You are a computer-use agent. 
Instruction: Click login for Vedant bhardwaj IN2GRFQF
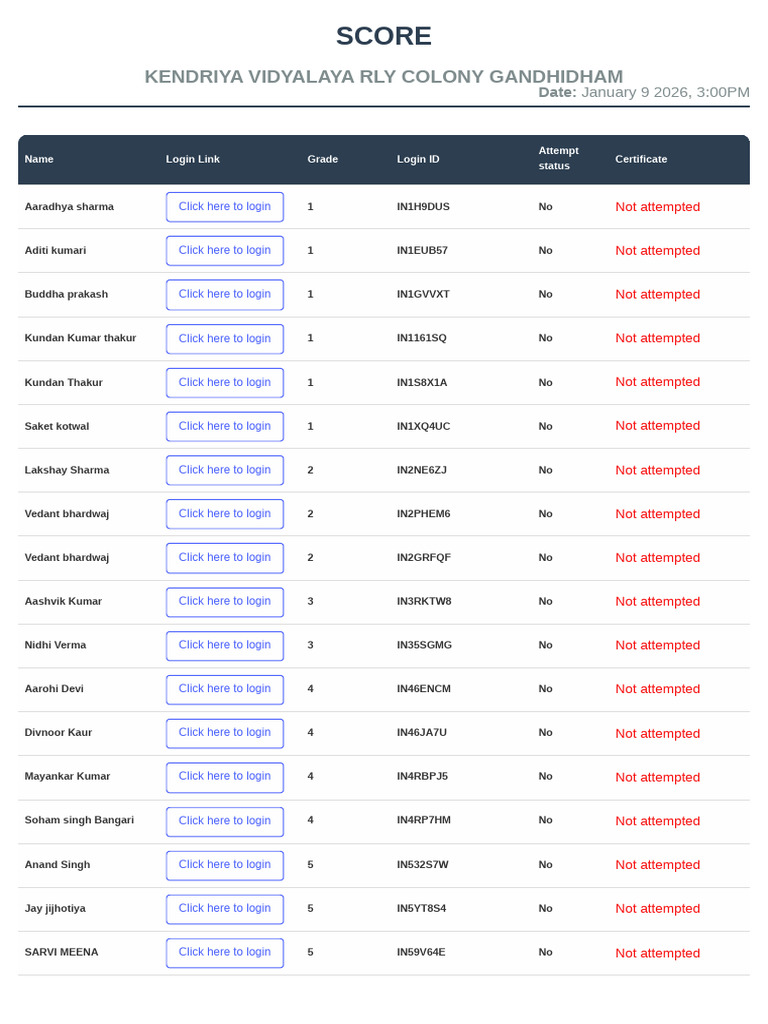pos(225,558)
